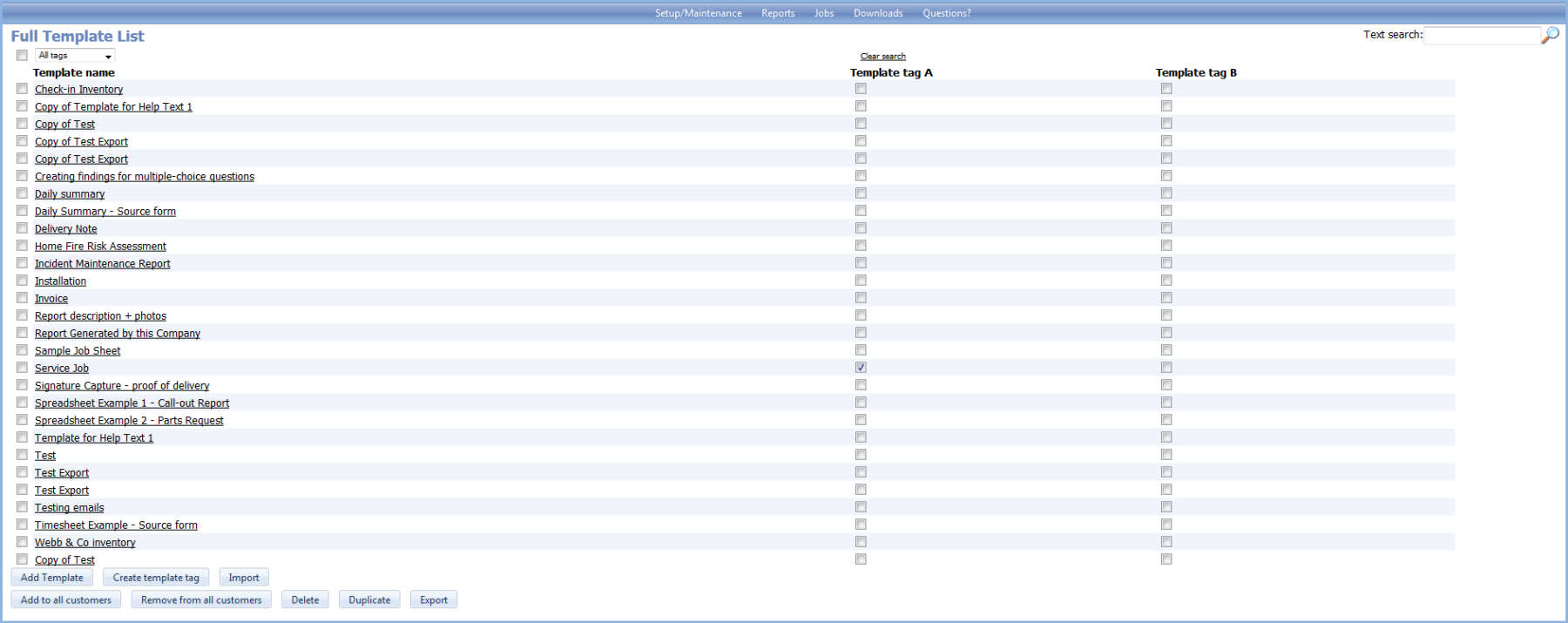Tick Template tag A for Testing emails

(x=861, y=507)
